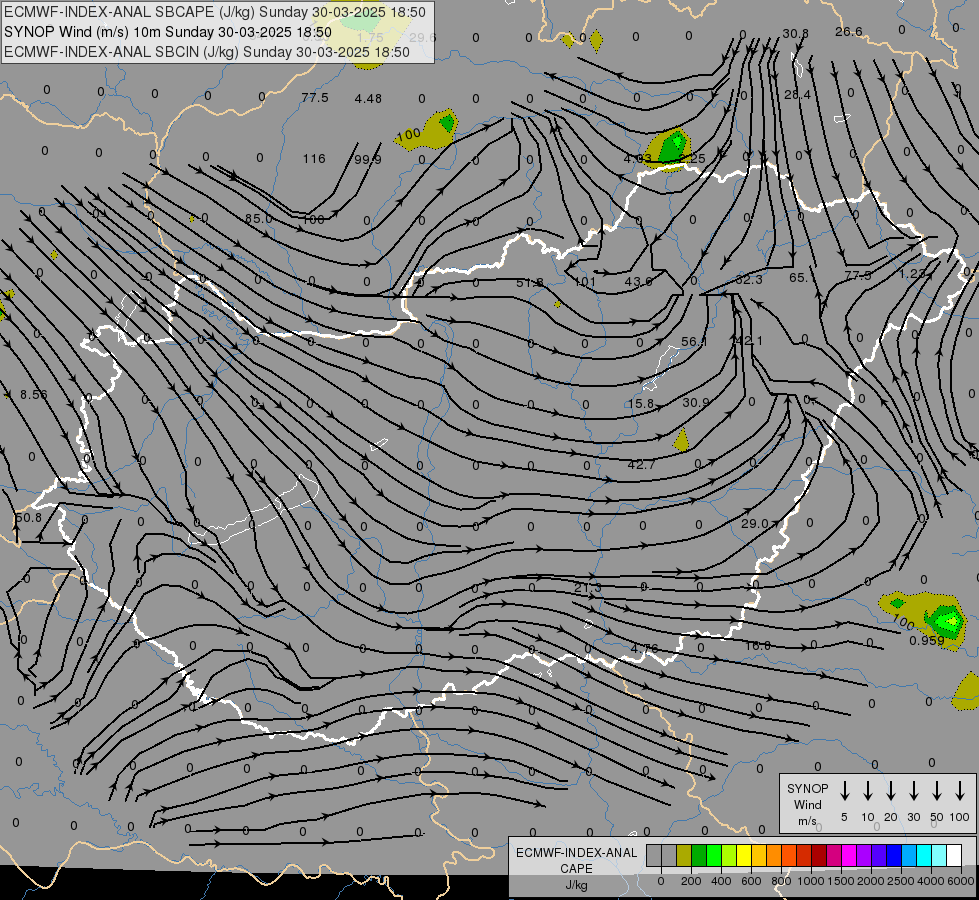Click the 10 m/s wind arrow in the legend
The width and height of the screenshot is (979, 900).
[x=867, y=791]
